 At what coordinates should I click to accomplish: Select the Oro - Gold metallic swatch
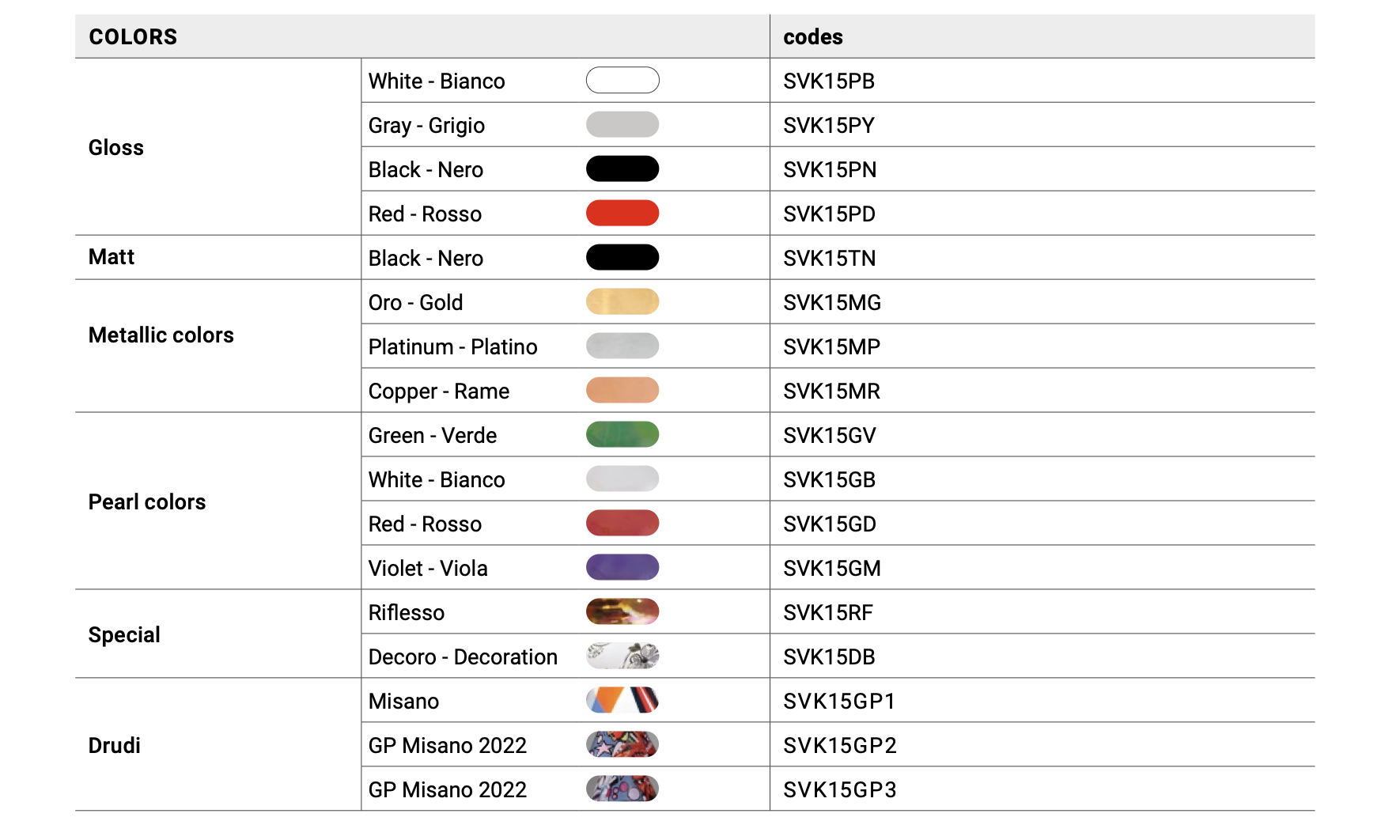pos(622,302)
